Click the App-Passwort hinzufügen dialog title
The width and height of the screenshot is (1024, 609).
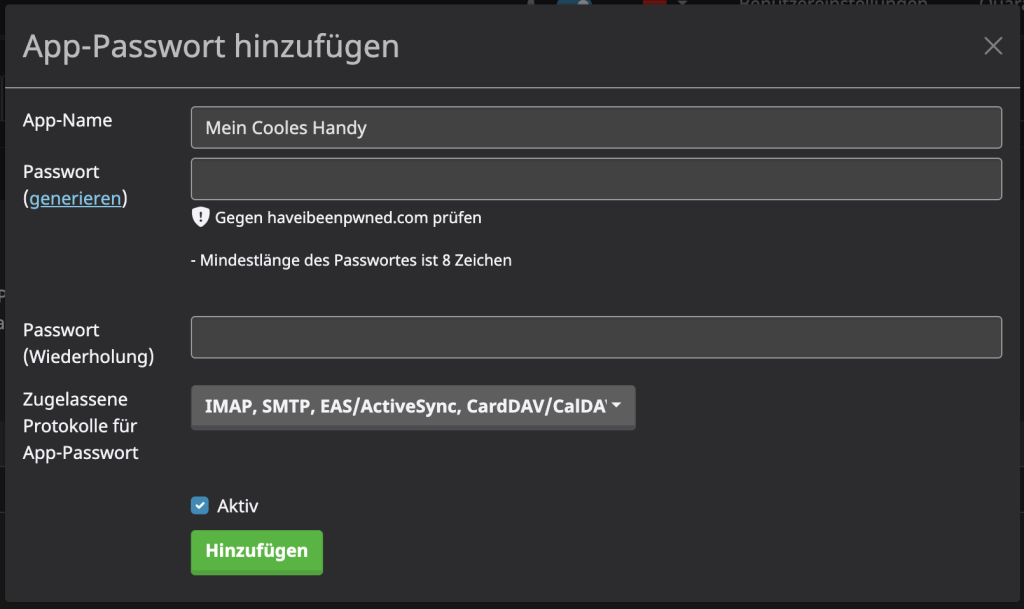click(211, 46)
